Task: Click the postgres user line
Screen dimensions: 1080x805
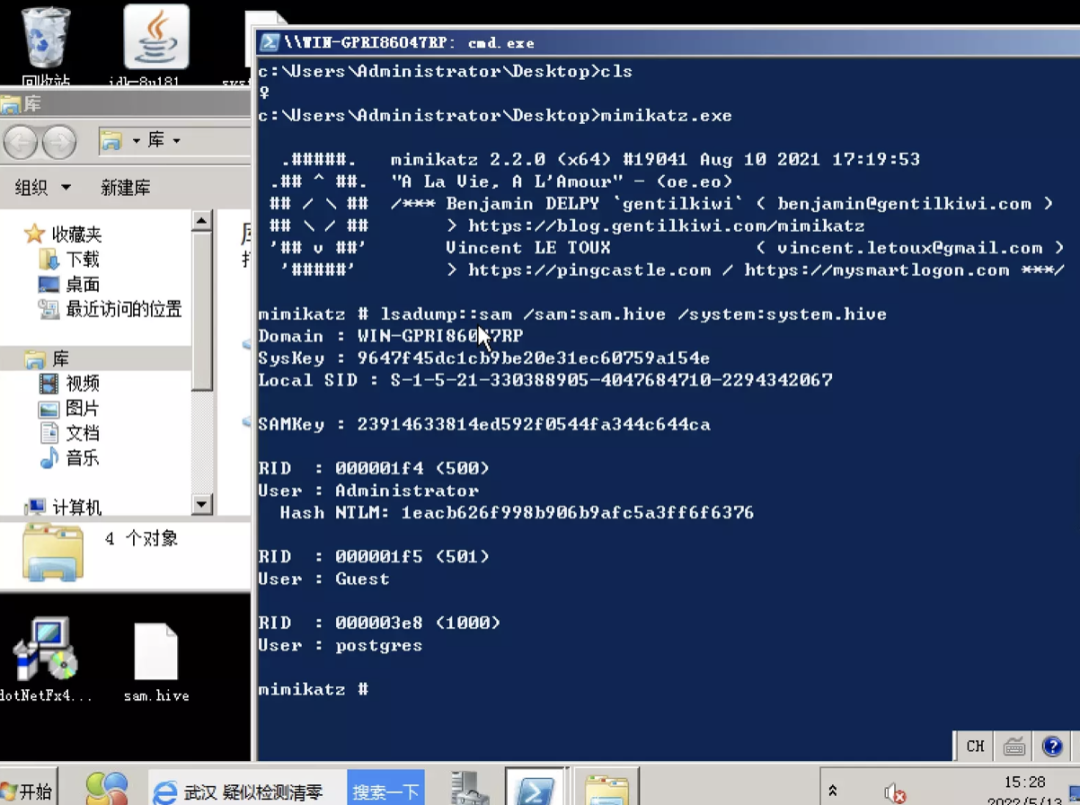Action: point(340,645)
